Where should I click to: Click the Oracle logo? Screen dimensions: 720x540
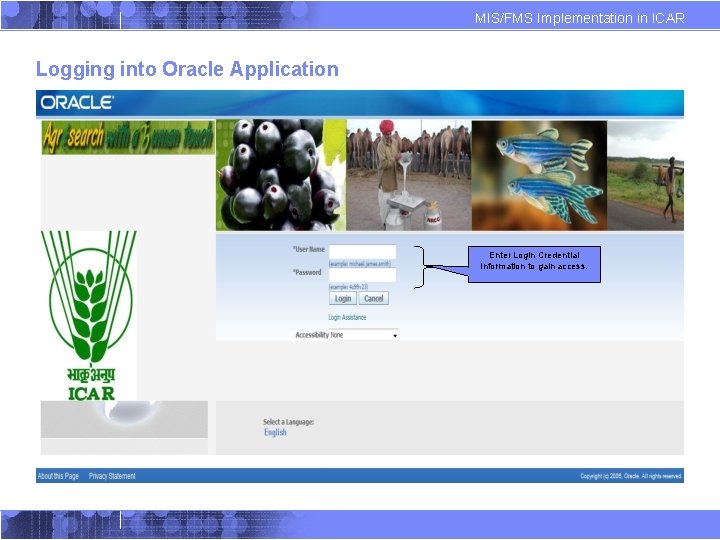click(77, 102)
